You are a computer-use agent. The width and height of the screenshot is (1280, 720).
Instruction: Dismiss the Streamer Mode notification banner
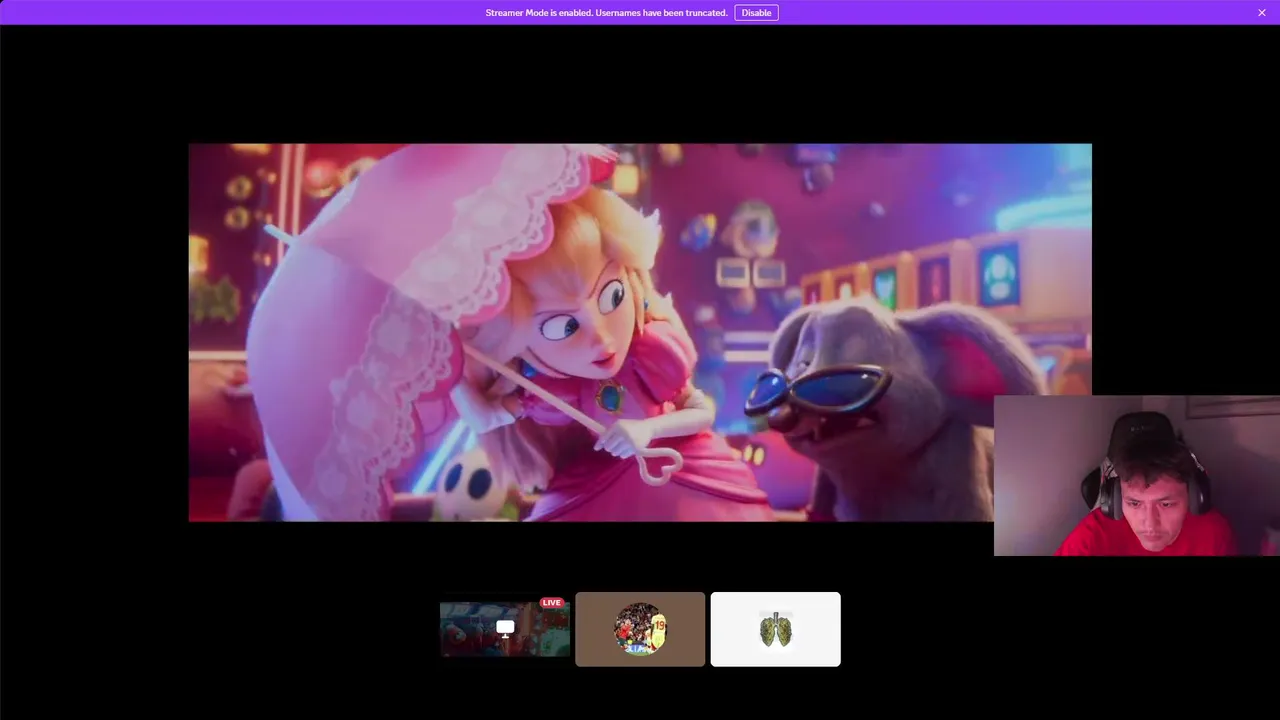[x=1262, y=13]
